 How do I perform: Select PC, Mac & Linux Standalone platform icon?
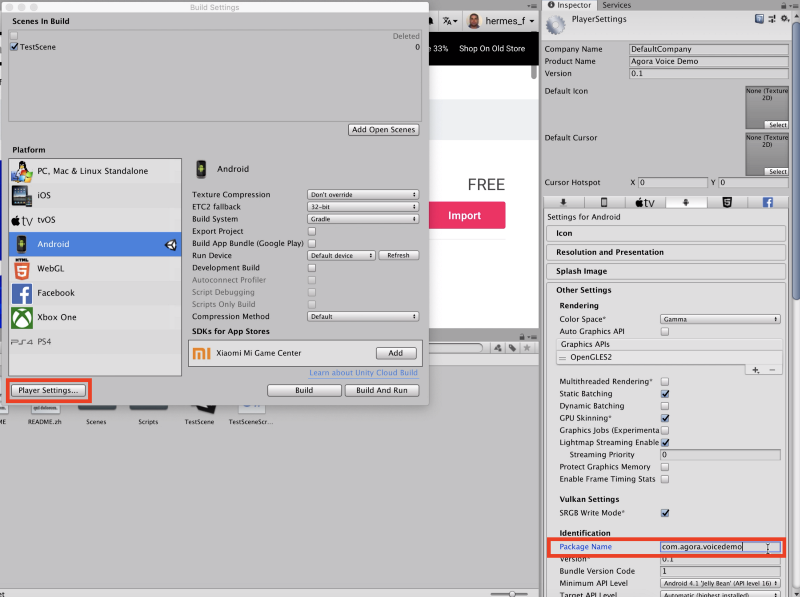pos(21,171)
